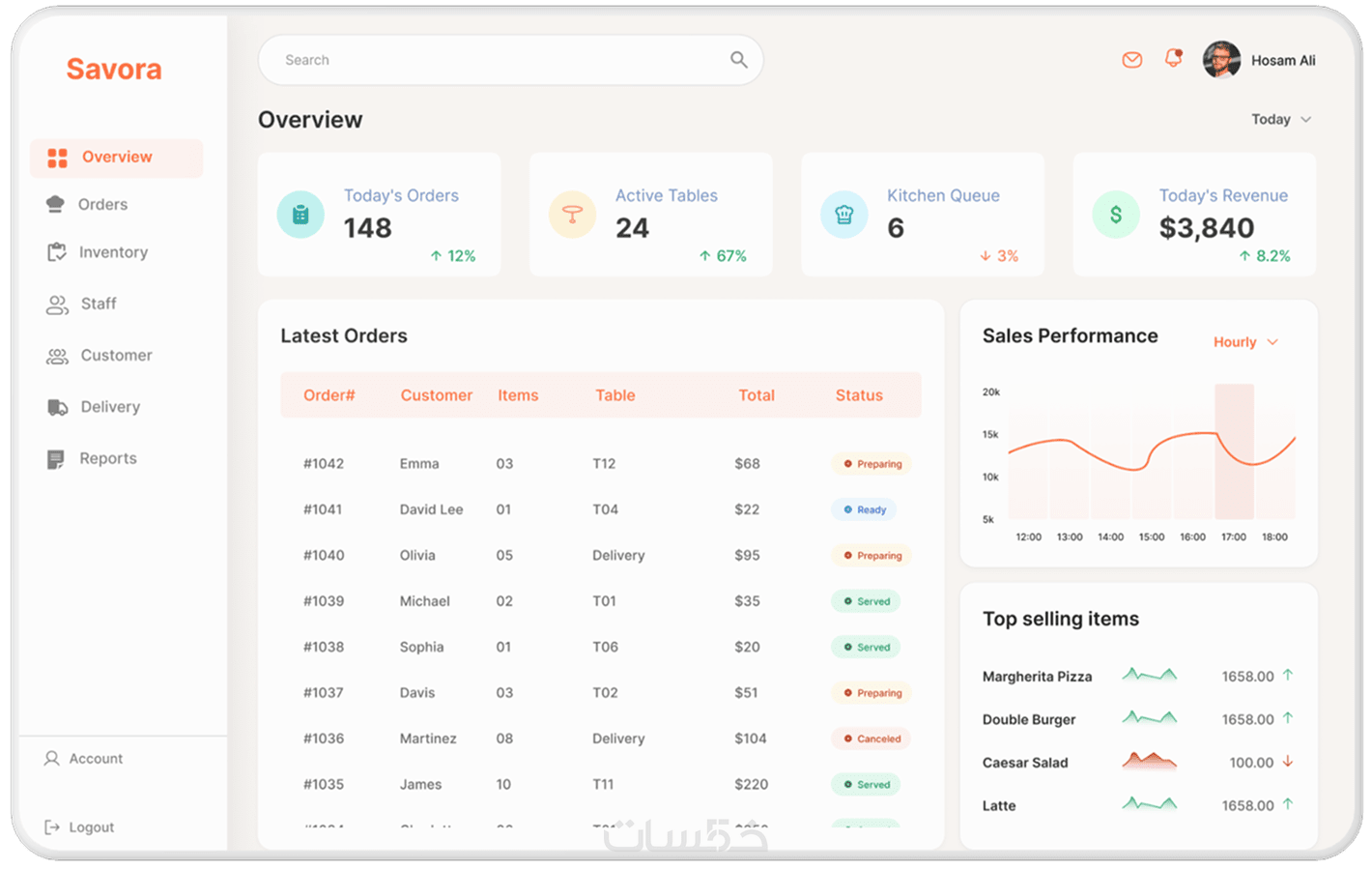
Task: Open the mail envelope icon
Action: click(x=1132, y=60)
